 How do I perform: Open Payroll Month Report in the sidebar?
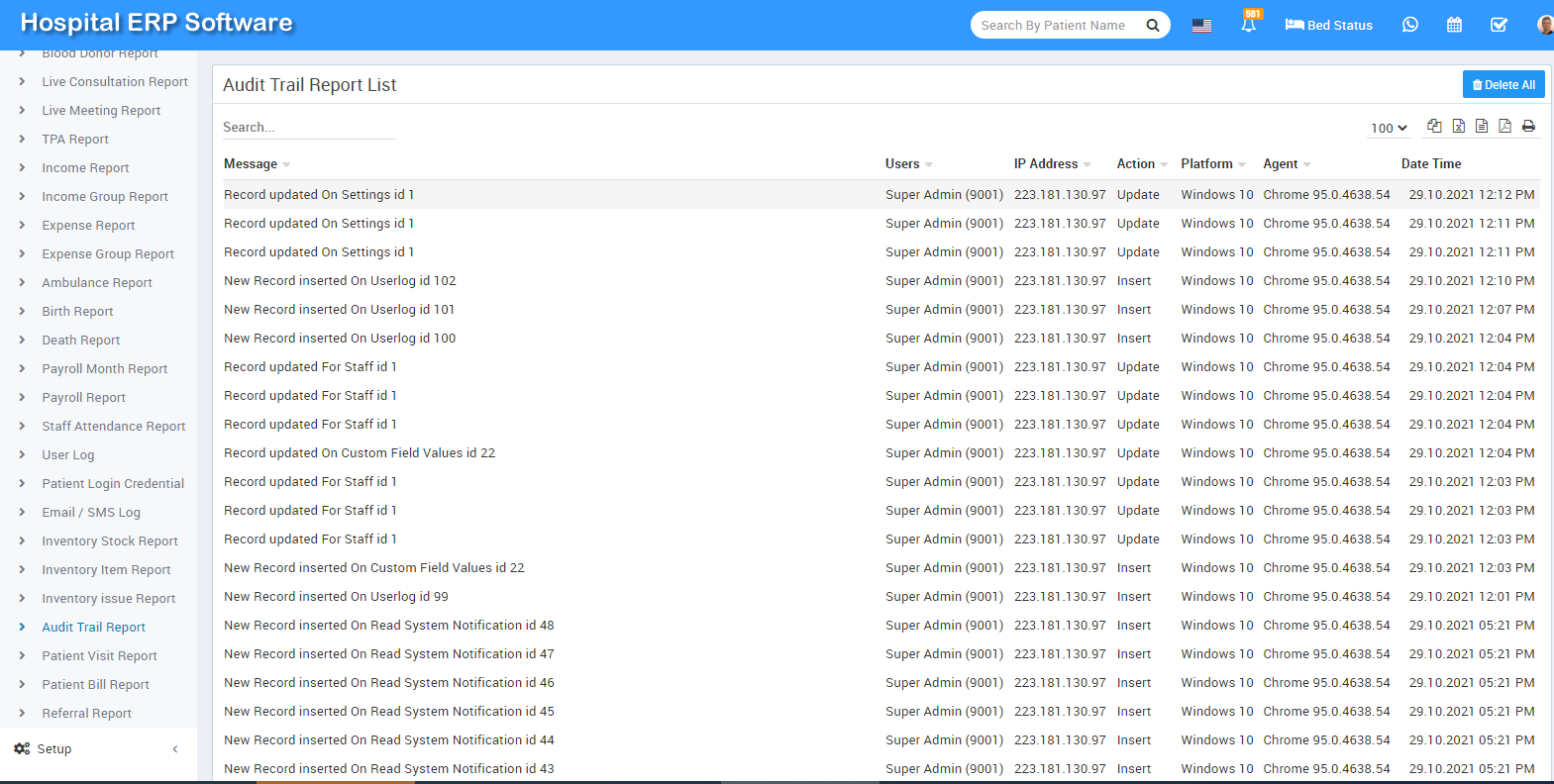(x=105, y=369)
